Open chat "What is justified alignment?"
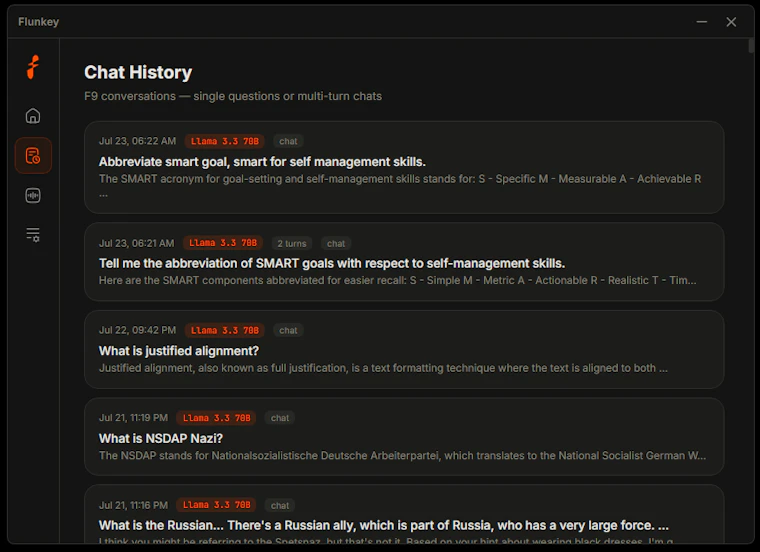The image size is (760, 552). (404, 349)
